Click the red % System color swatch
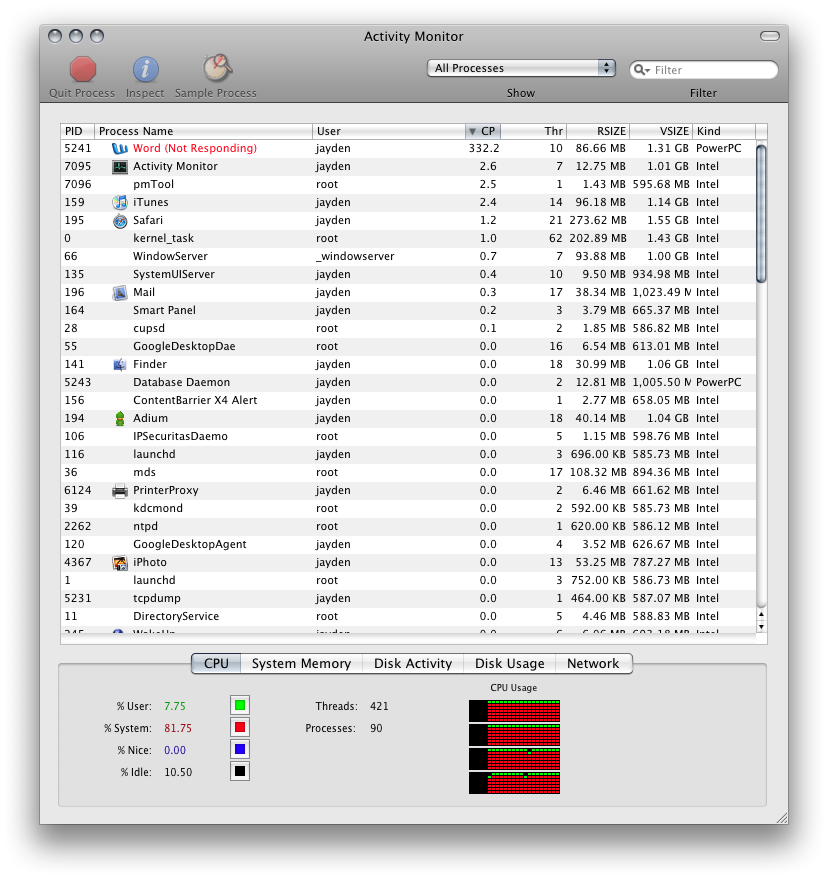The image size is (828, 879). [240, 727]
